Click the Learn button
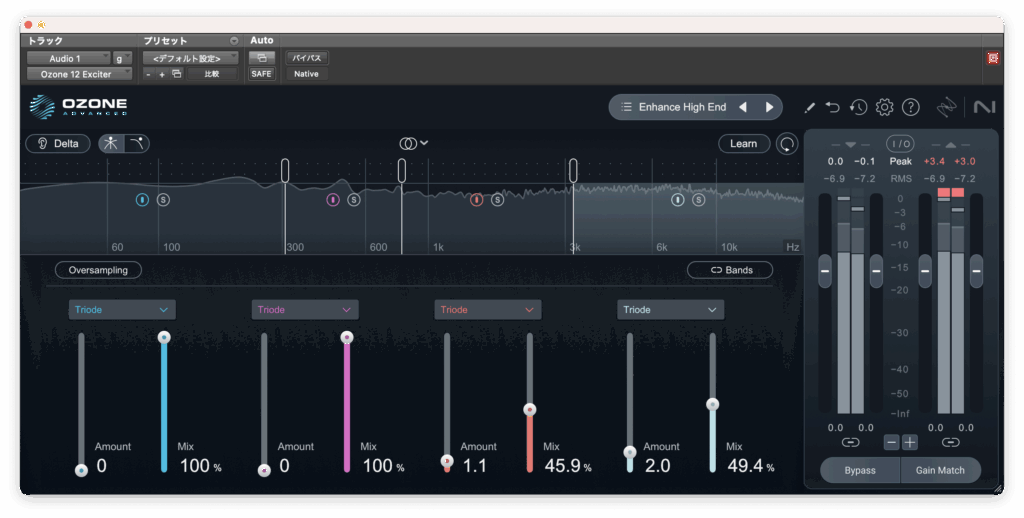1024x518 pixels. 743,143
